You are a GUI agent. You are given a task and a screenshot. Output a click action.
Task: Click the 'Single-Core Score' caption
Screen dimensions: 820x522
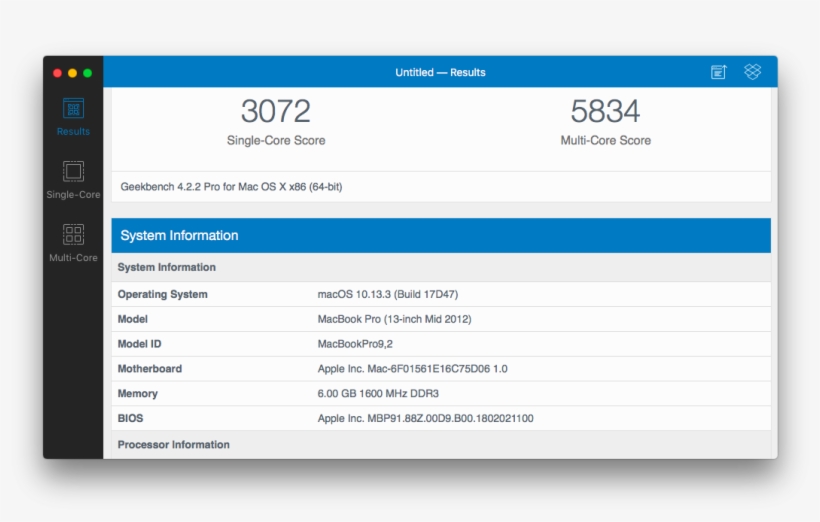[276, 140]
